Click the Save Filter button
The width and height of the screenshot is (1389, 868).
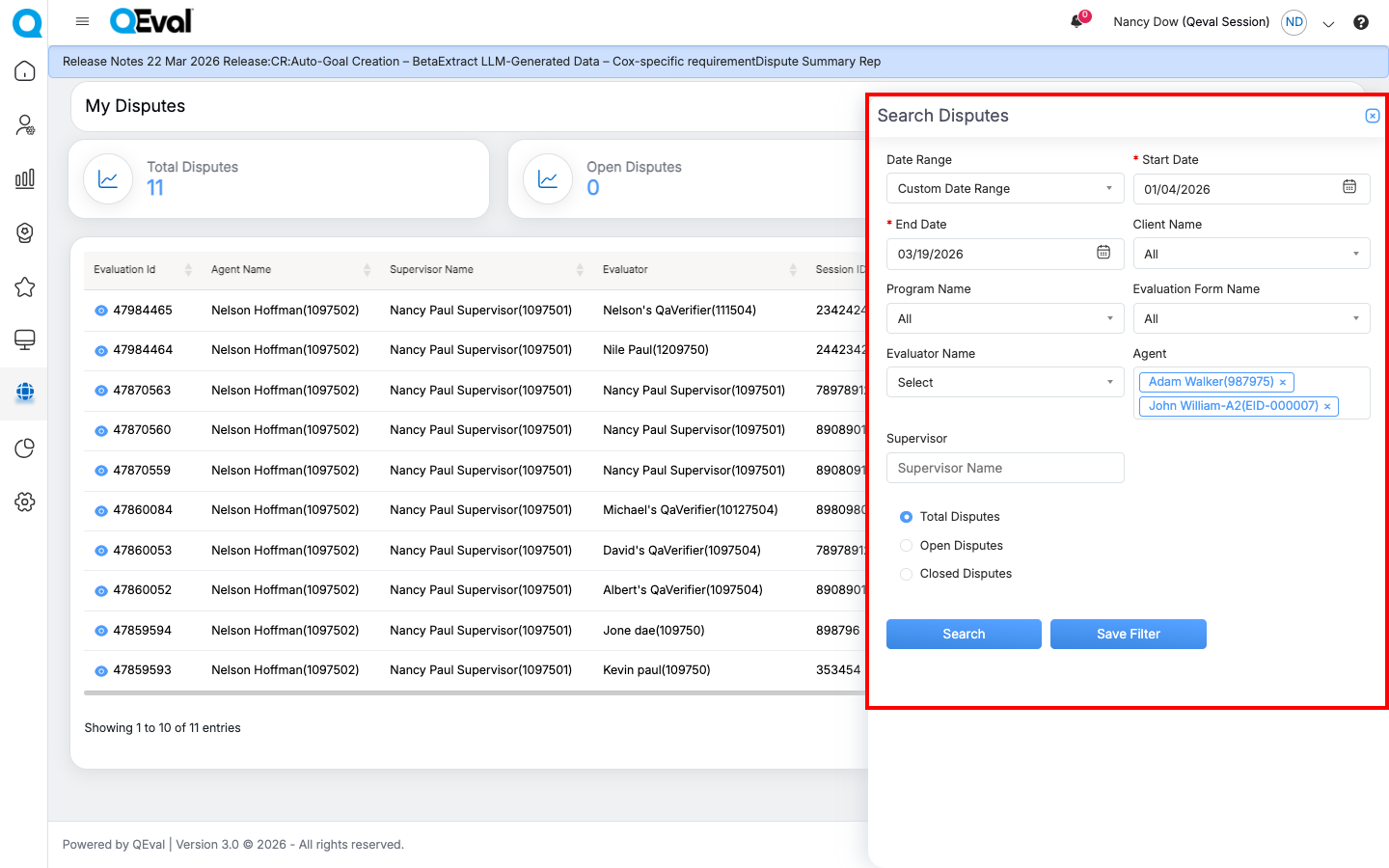click(1128, 634)
